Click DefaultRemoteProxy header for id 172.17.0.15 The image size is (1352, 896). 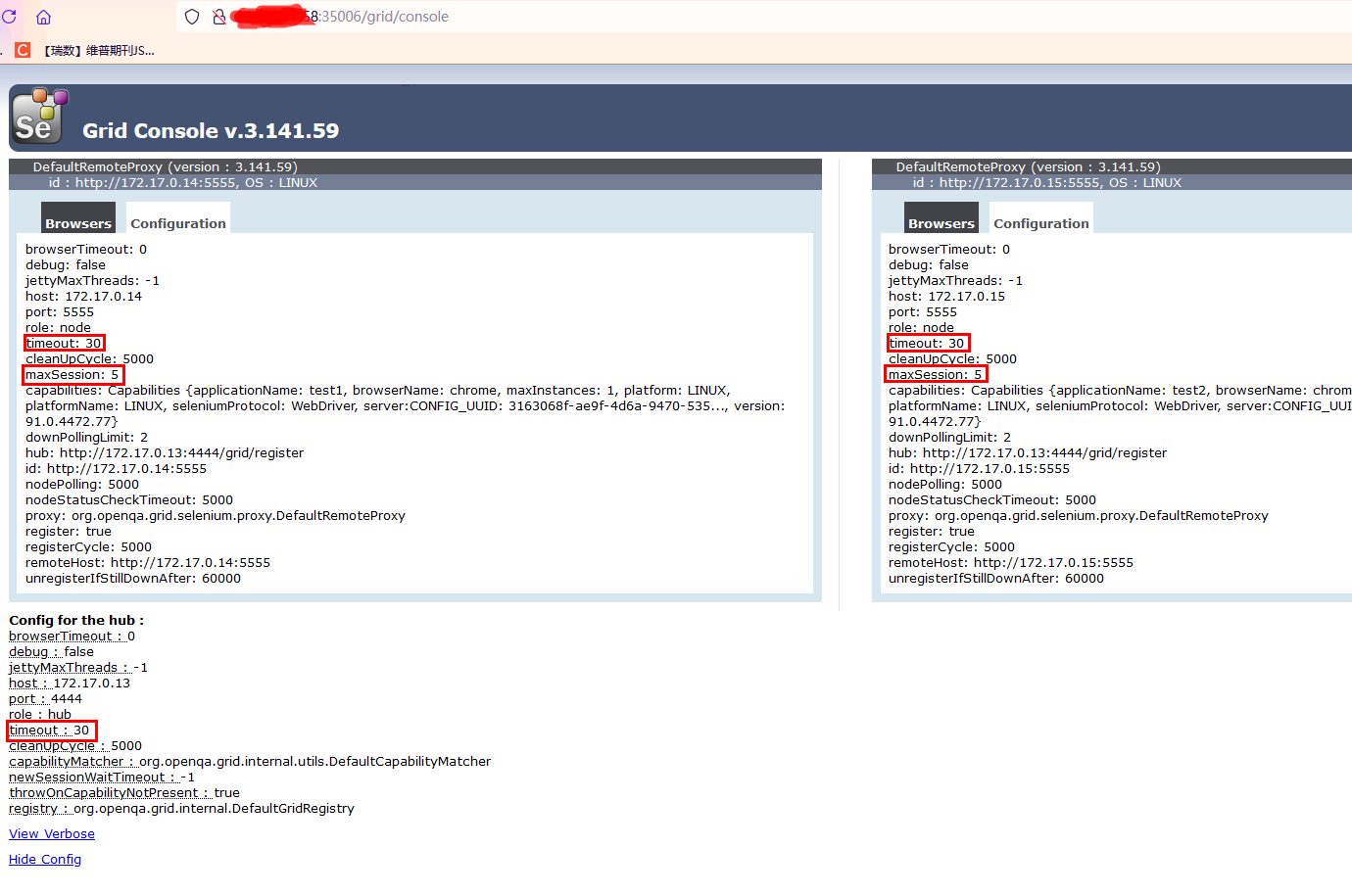tap(1112, 167)
